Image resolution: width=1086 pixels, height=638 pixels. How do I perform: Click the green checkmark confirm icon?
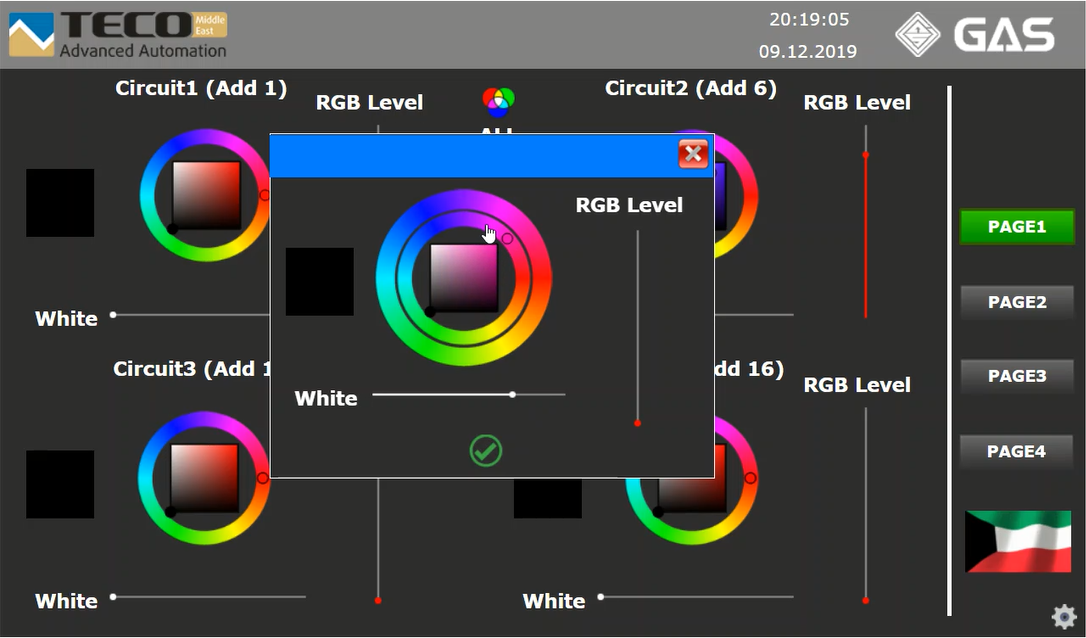pos(485,451)
